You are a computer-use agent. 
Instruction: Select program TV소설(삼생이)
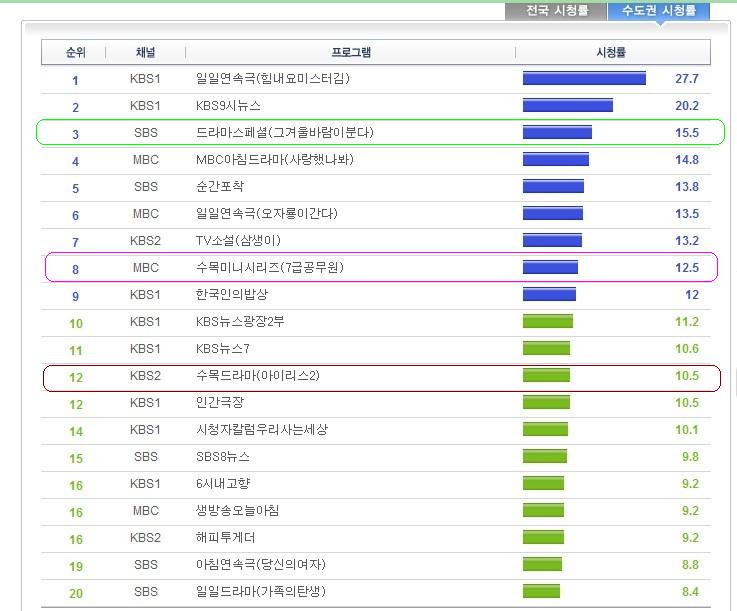point(238,241)
